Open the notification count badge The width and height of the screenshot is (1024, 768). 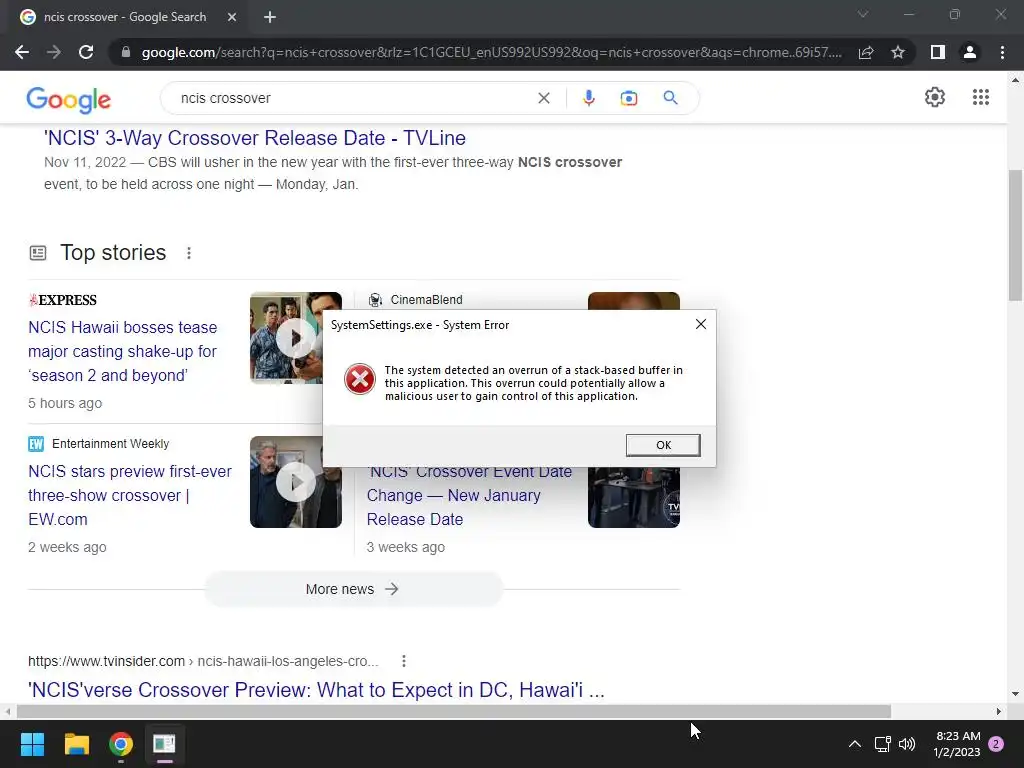tap(996, 744)
